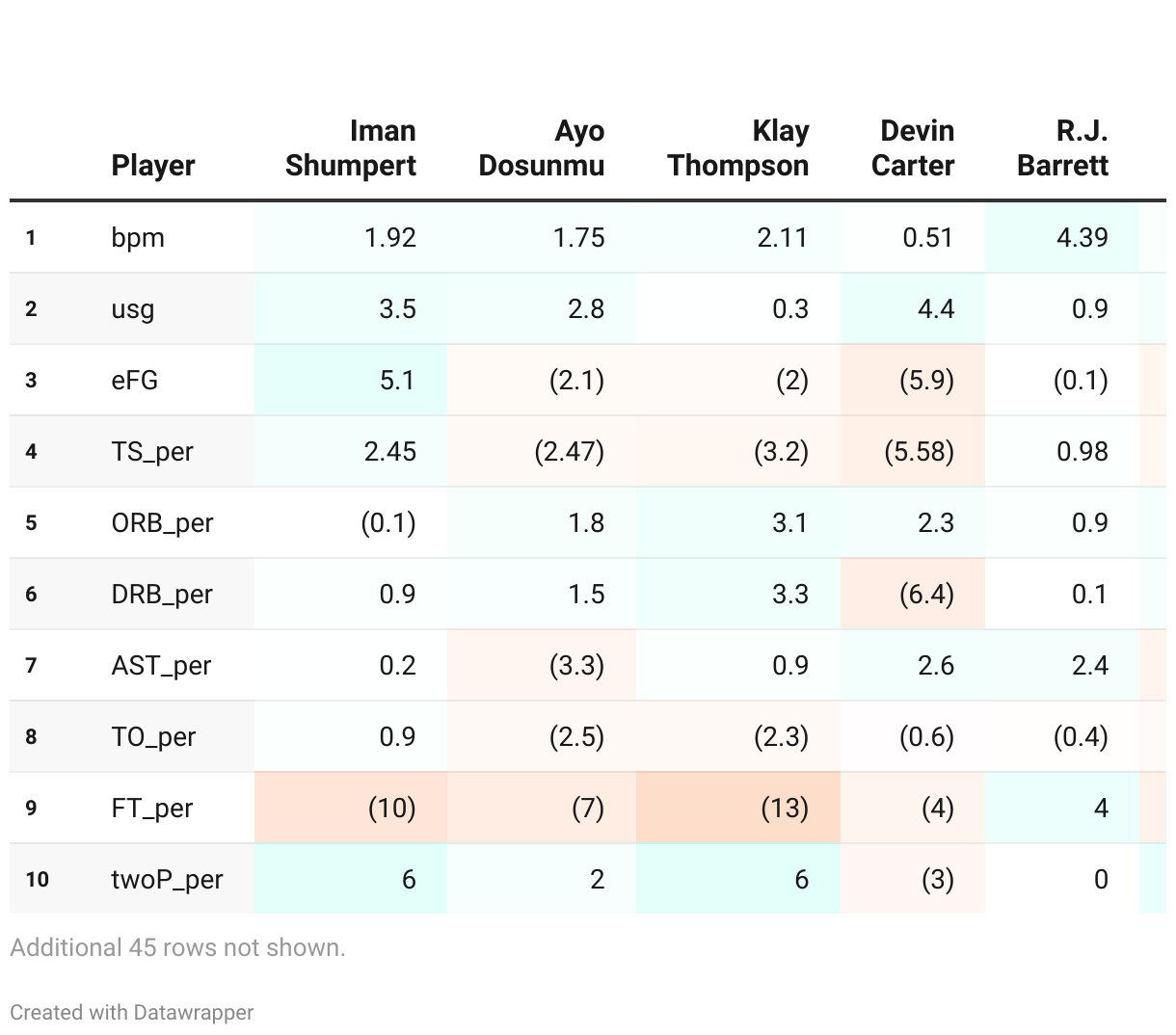Image resolution: width=1176 pixels, height=1035 pixels.
Task: Click the Created with Datawrapper link
Action: (x=132, y=1012)
